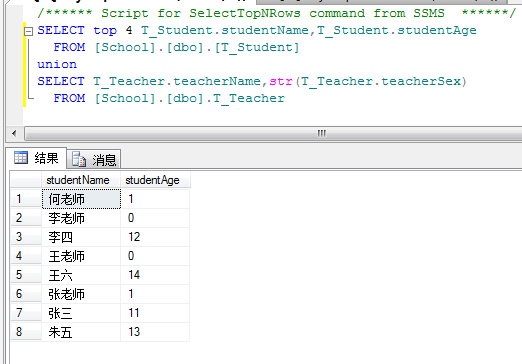
Task: Switch to the 结果 results tab
Action: (x=36, y=158)
